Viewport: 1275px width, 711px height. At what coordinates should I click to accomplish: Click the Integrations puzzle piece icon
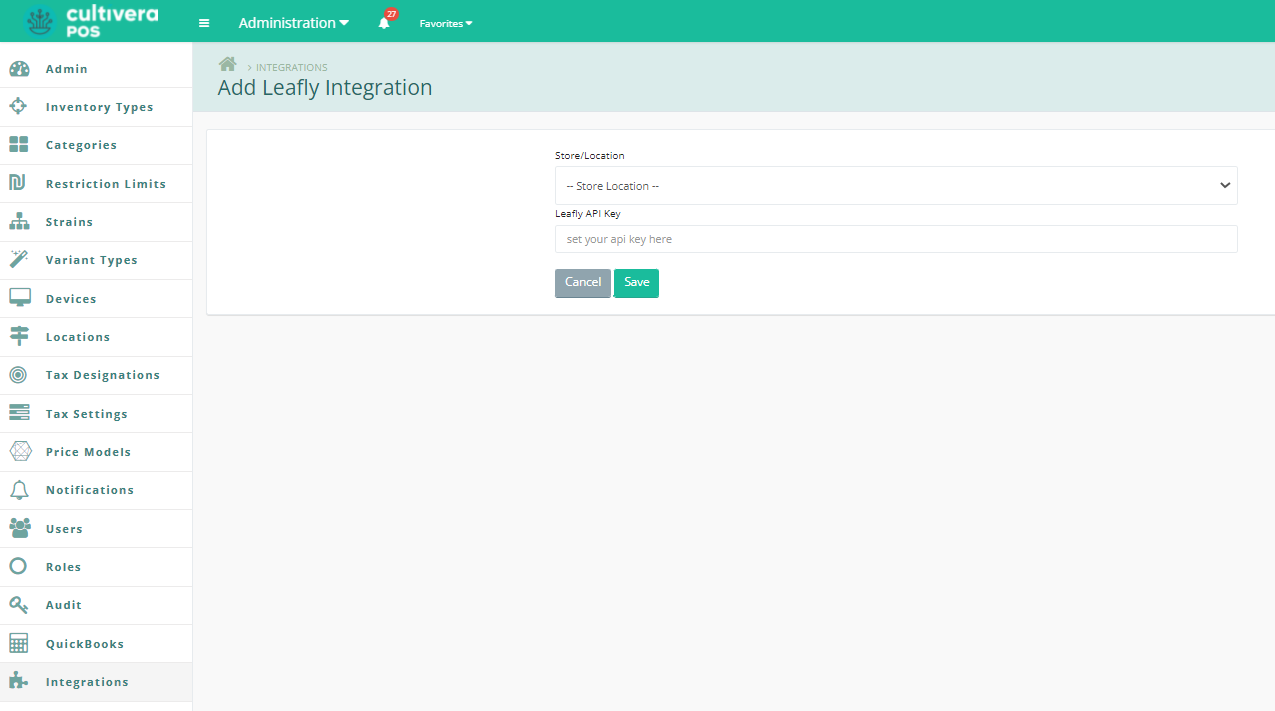pos(18,682)
